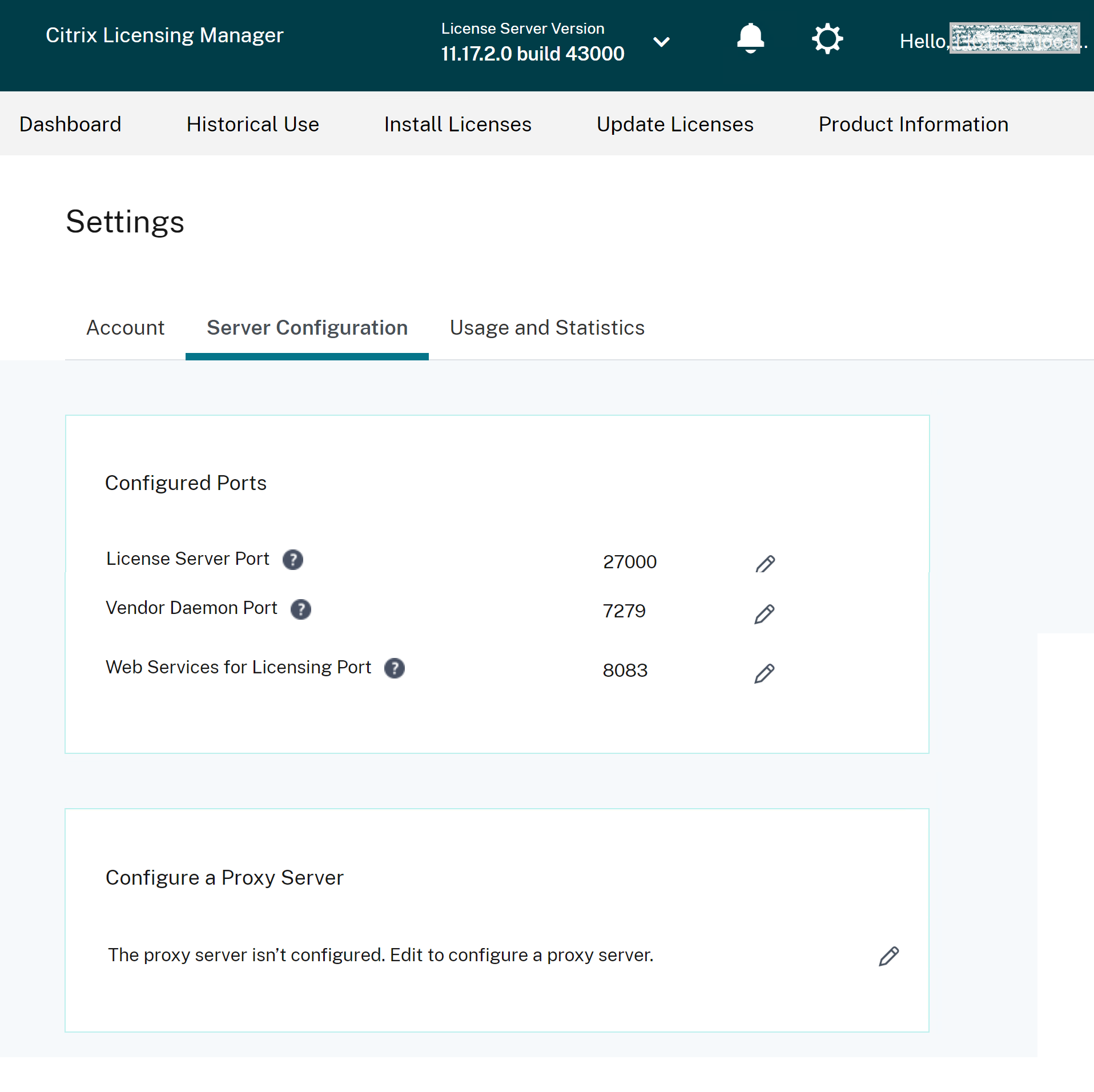This screenshot has width=1094, height=1092.
Task: Edit the proxy server configuration
Action: [x=889, y=955]
